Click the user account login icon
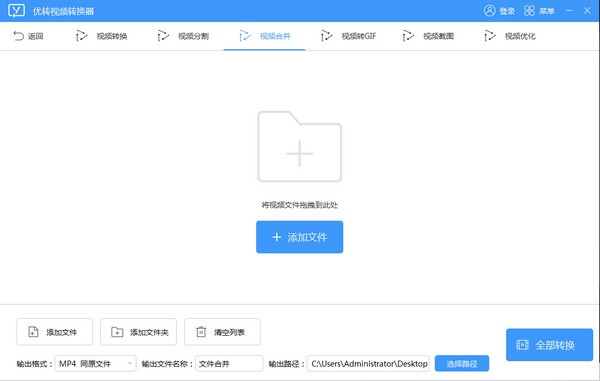 tap(489, 11)
